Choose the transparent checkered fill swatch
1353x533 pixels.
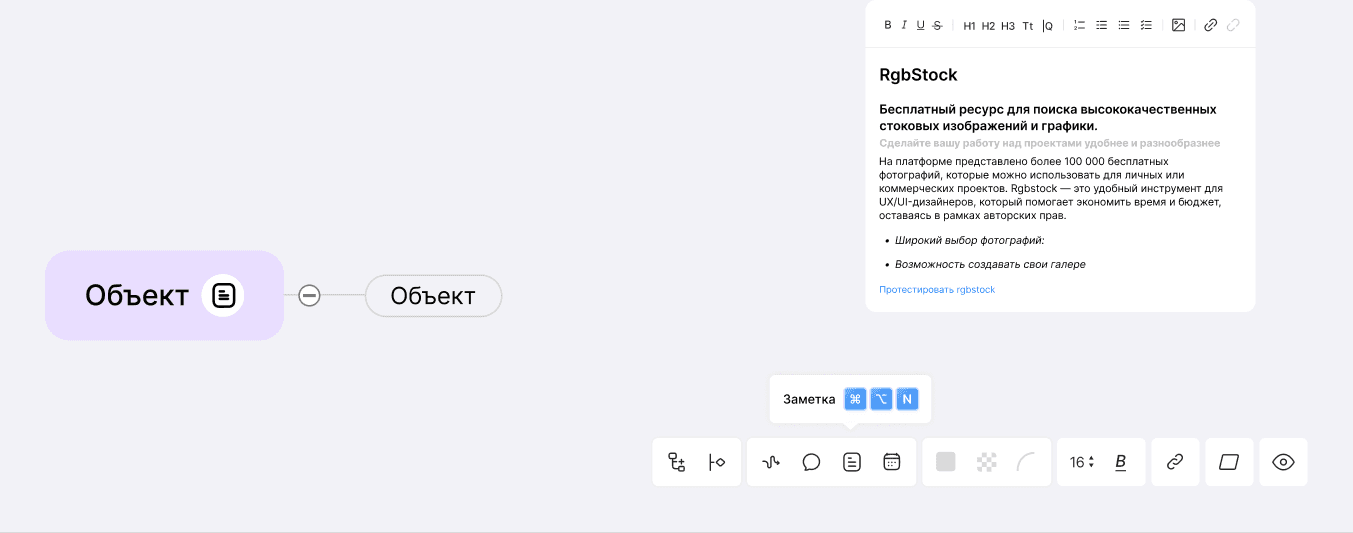point(987,462)
